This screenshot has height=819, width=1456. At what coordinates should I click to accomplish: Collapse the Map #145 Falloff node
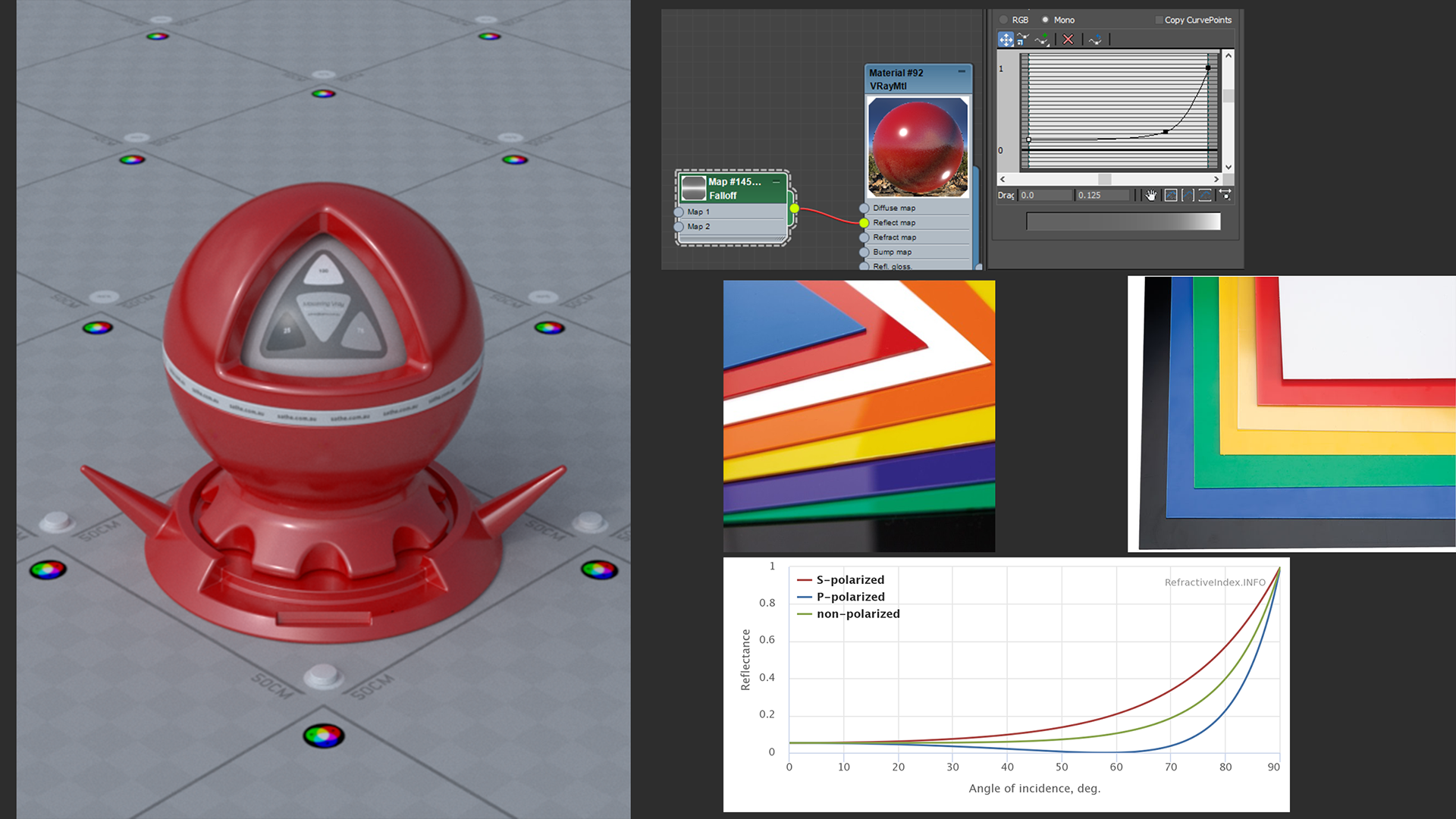point(776,182)
